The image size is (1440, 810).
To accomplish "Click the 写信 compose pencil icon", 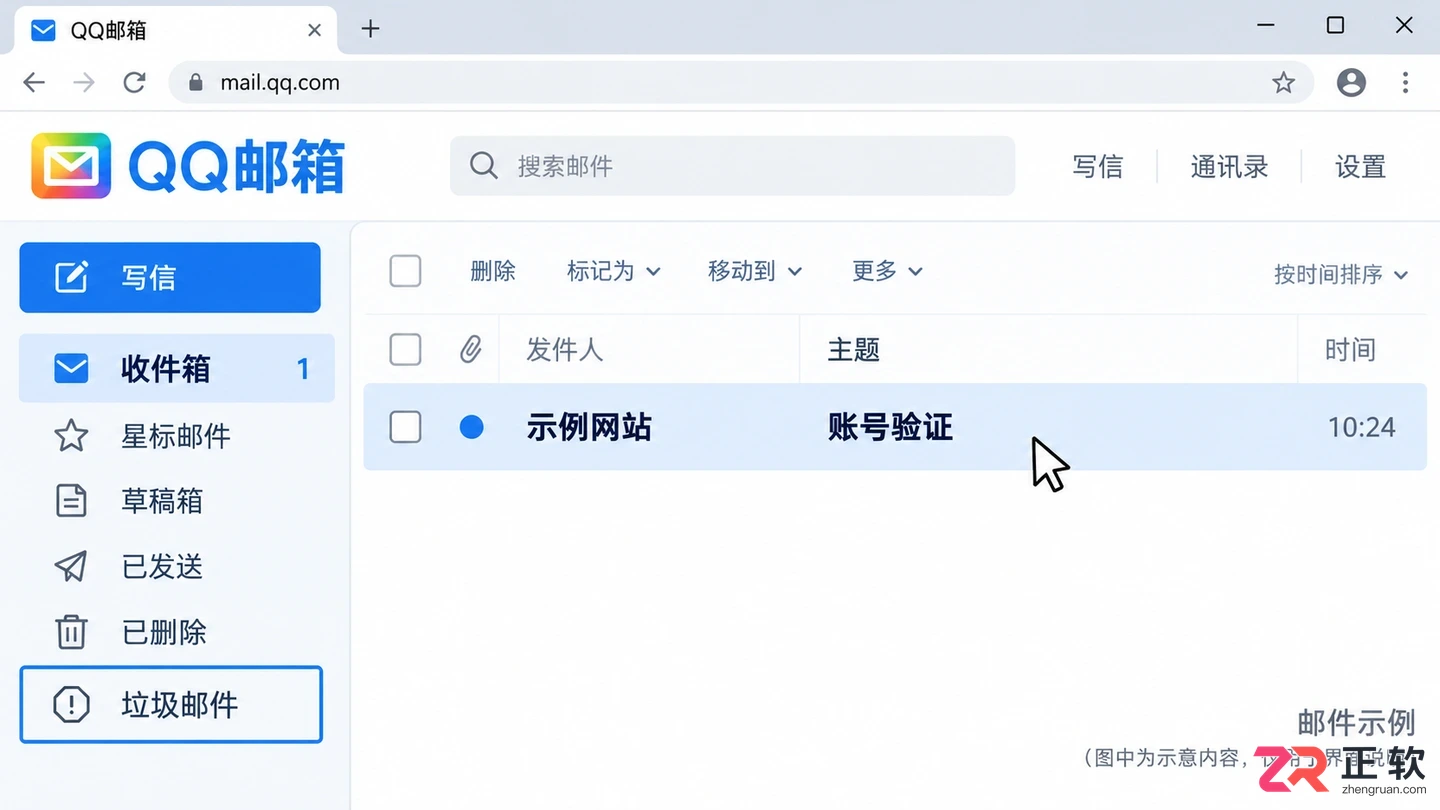I will coord(71,277).
